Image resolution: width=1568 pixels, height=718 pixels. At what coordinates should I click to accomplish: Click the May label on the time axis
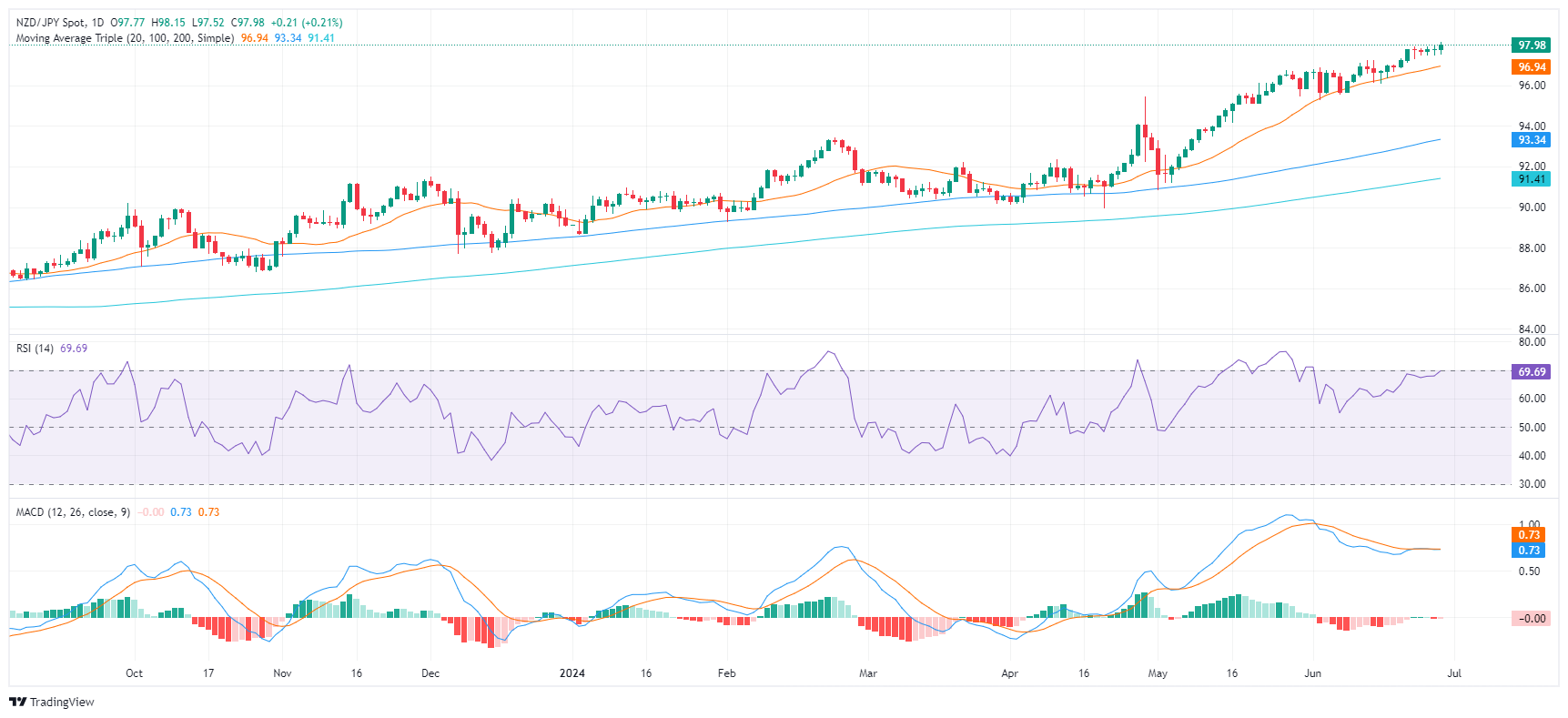tap(1158, 673)
